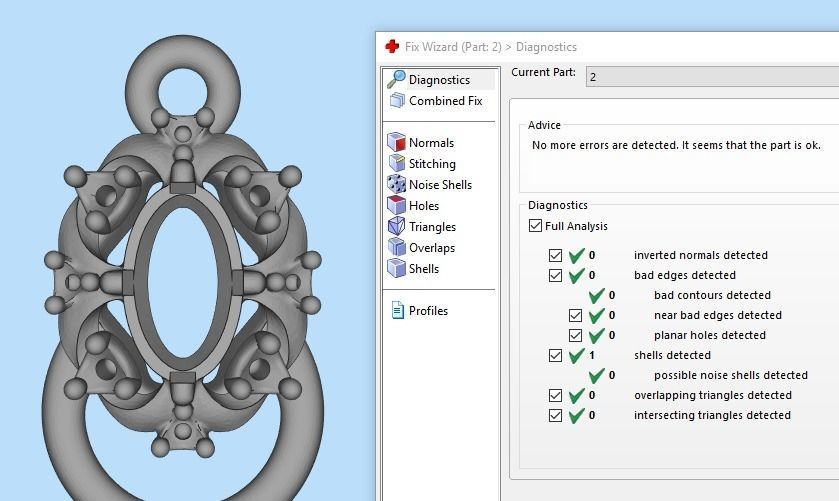Toggle near bad edges checkbox
Screen dimensions: 839x501
pos(575,315)
